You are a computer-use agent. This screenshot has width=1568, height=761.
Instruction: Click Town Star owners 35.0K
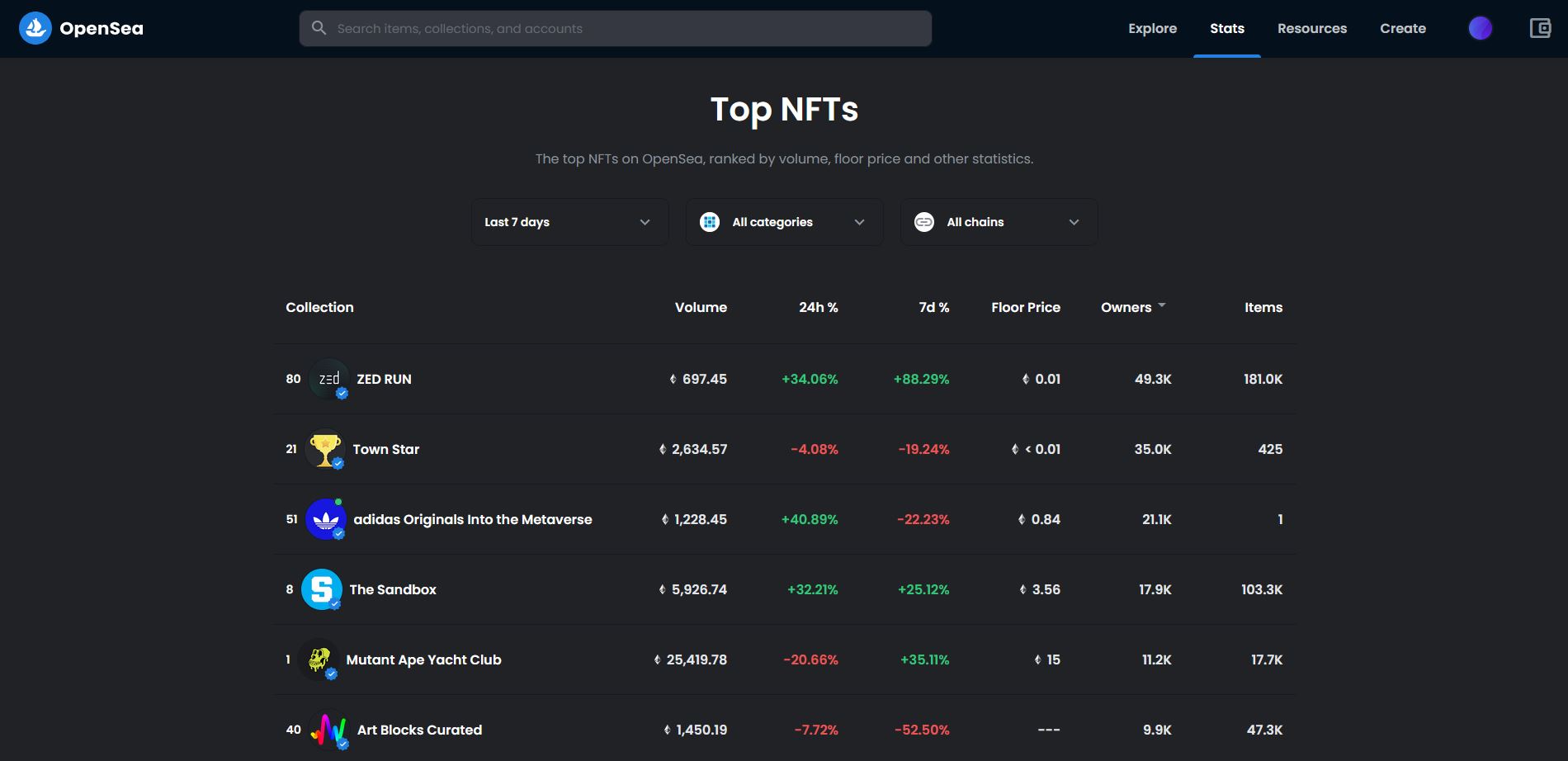[1153, 449]
